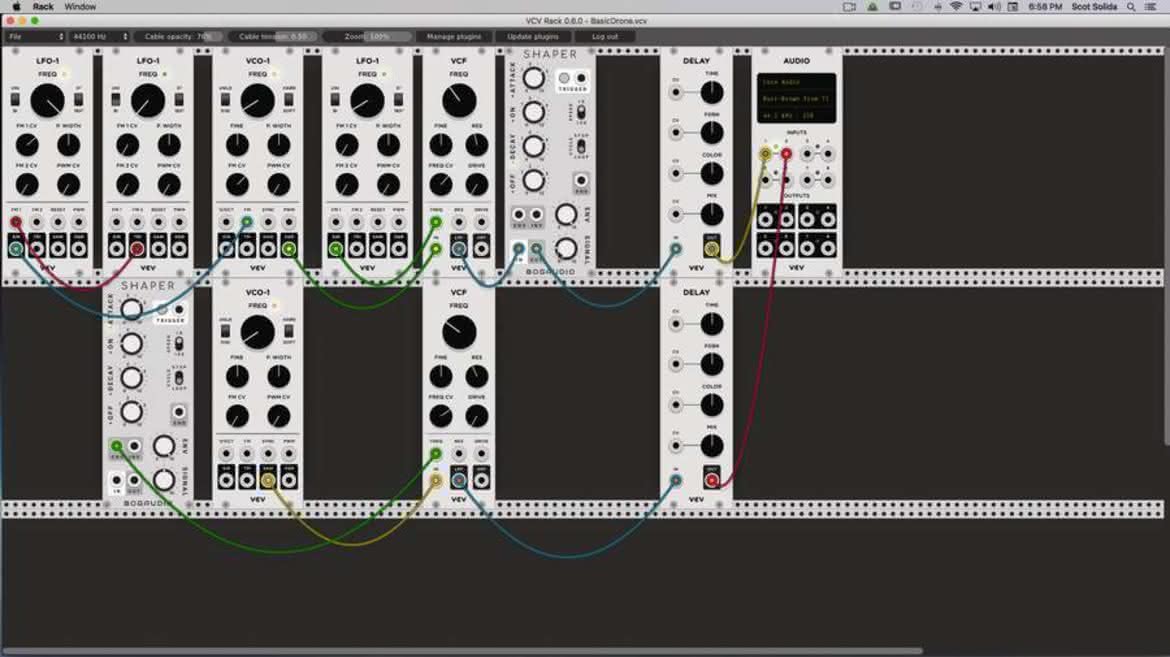Click the Zoom slider in the toolbar
Screen dimensions: 1170x657
[367, 36]
